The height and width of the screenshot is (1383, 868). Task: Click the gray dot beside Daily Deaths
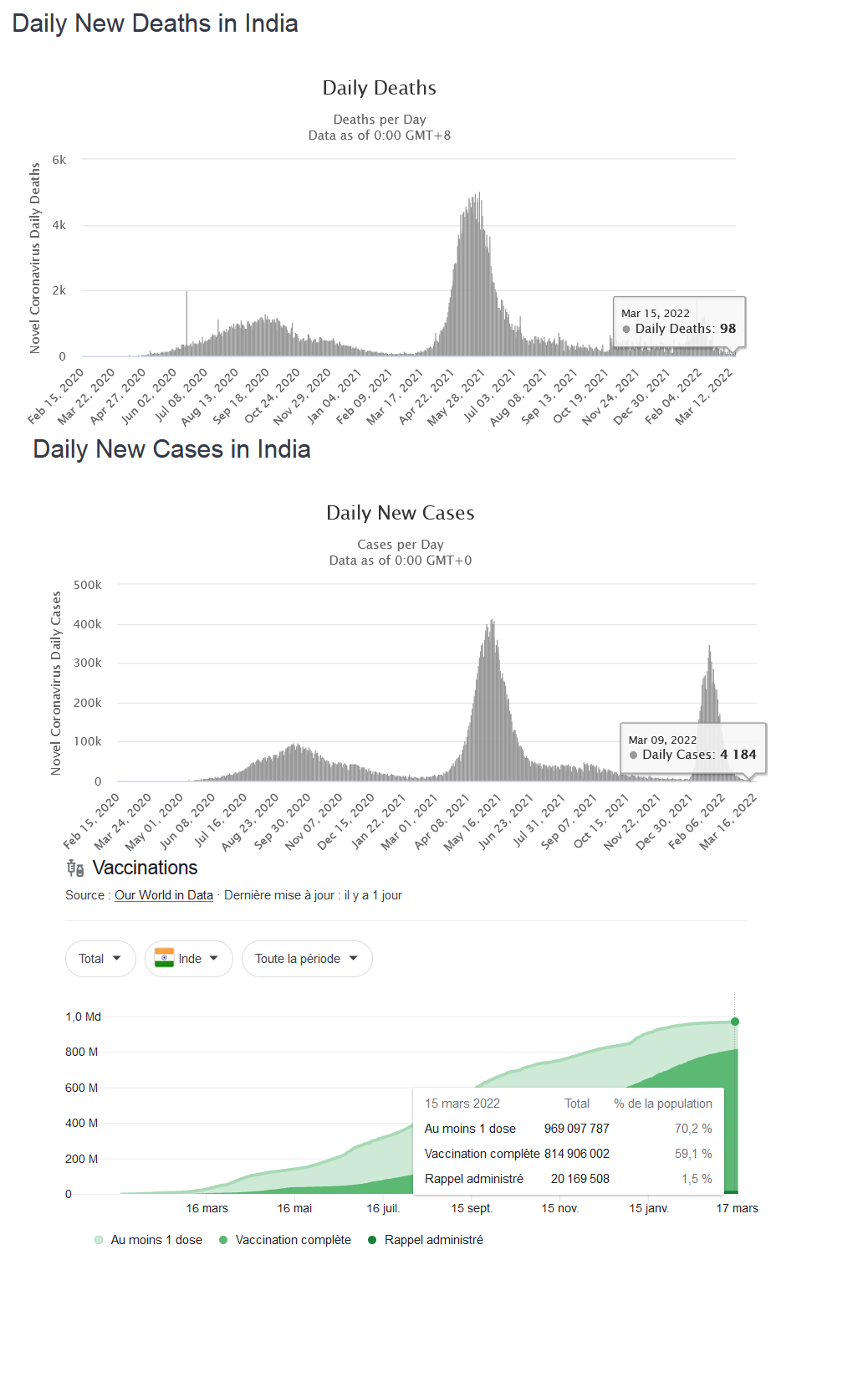click(x=626, y=329)
